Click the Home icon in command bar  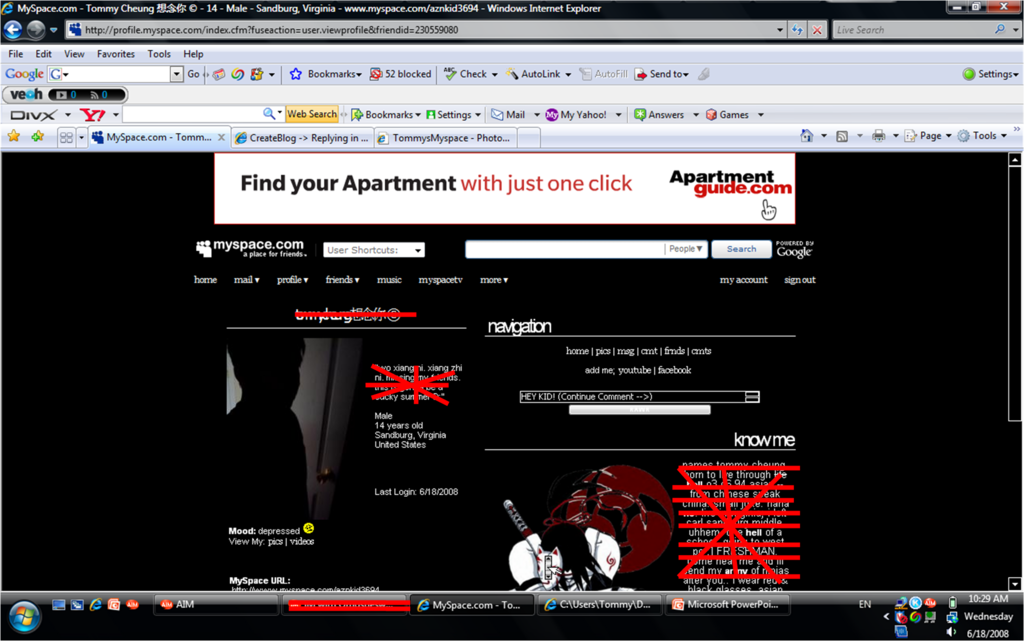pos(807,136)
